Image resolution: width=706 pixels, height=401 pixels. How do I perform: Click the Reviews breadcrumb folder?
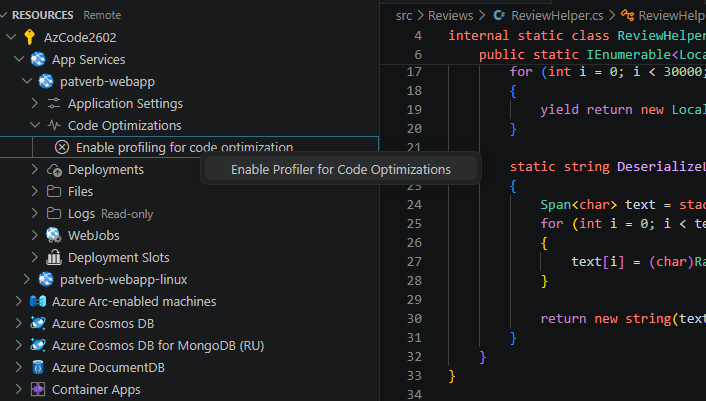[x=449, y=16]
